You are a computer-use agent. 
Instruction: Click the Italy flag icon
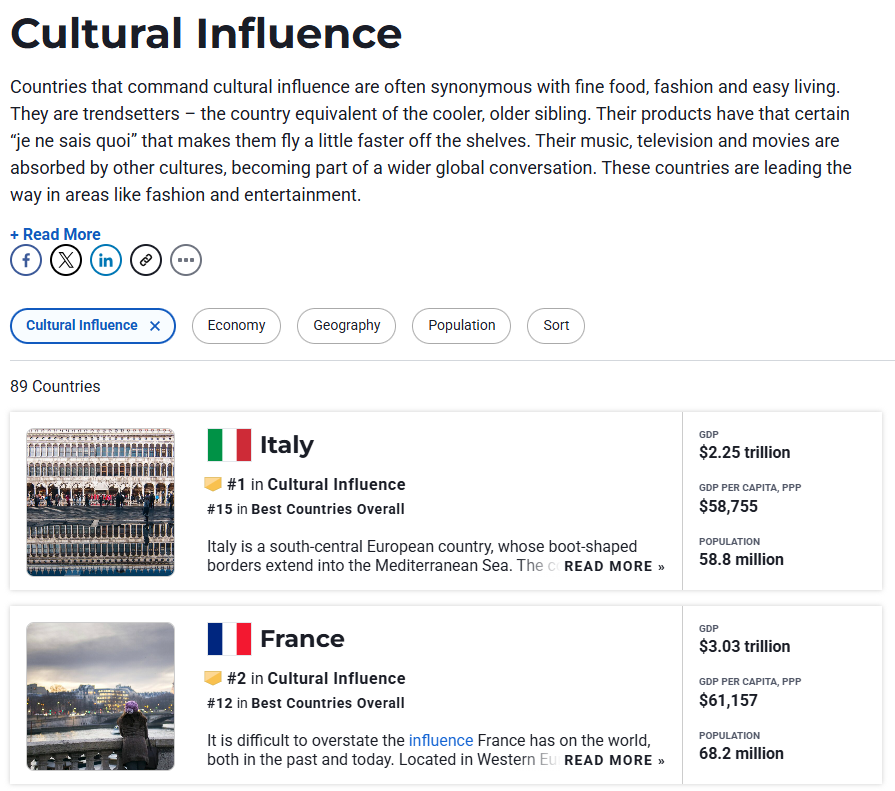coord(229,445)
